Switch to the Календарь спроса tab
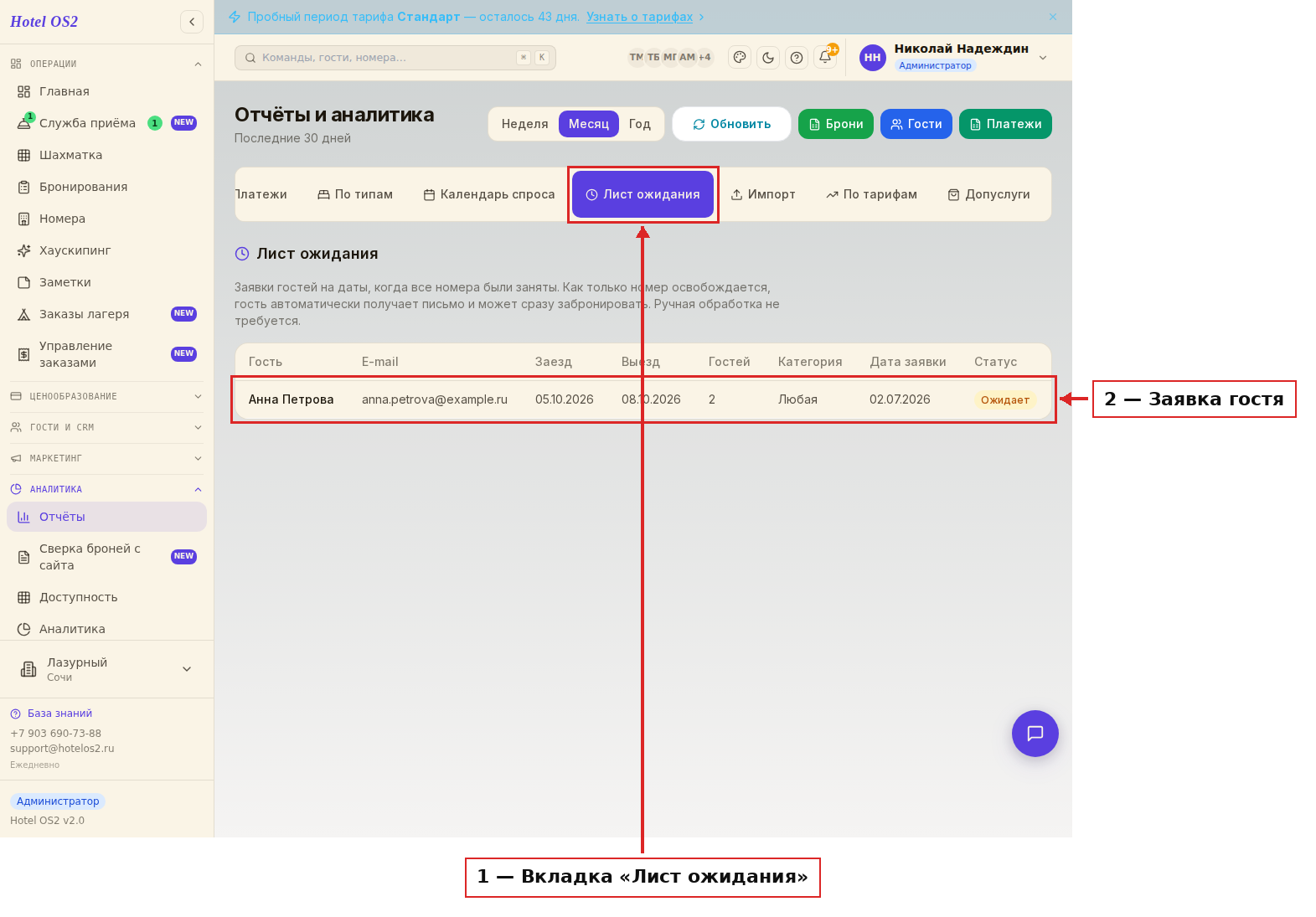The width and height of the screenshot is (1316, 917). pos(489,194)
